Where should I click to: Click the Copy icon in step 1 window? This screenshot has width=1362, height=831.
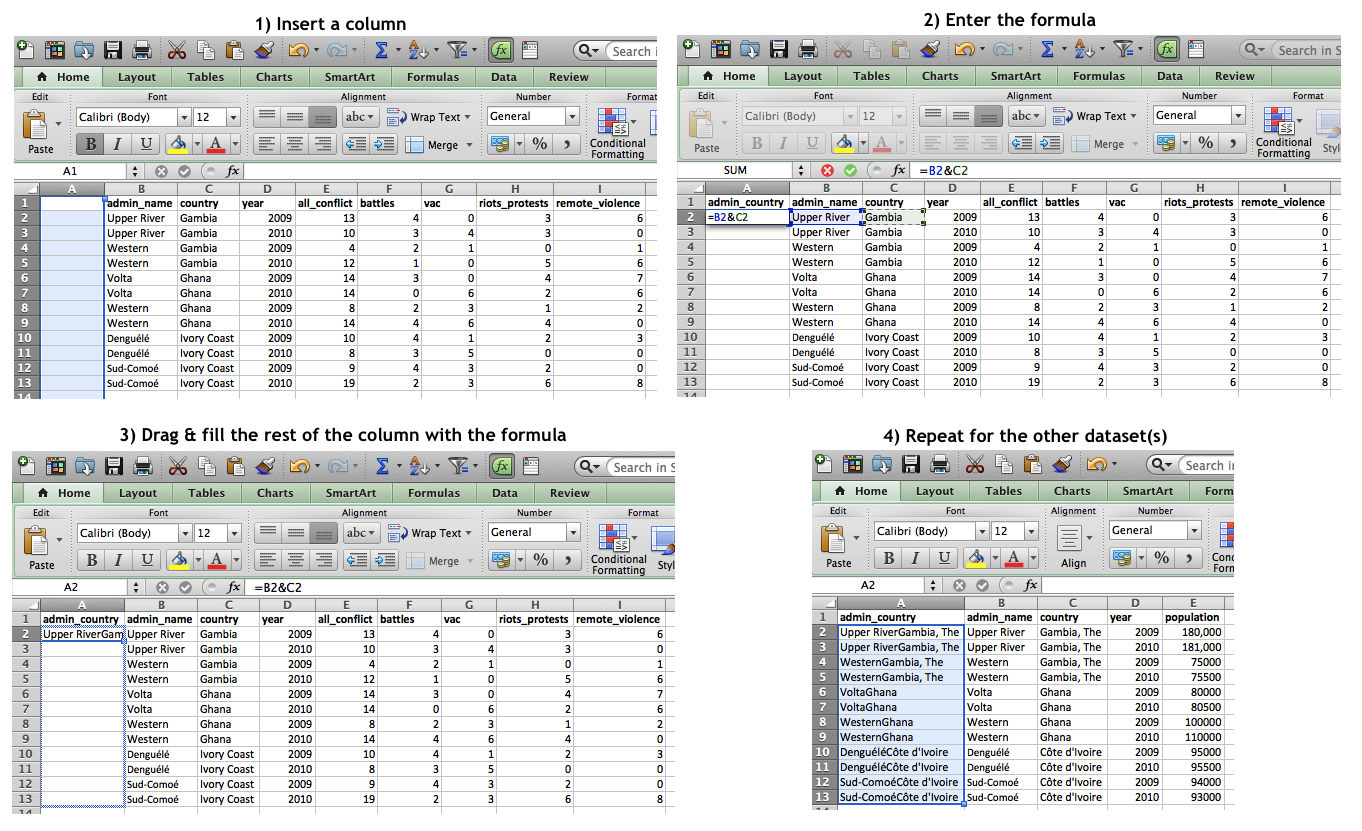click(x=206, y=49)
